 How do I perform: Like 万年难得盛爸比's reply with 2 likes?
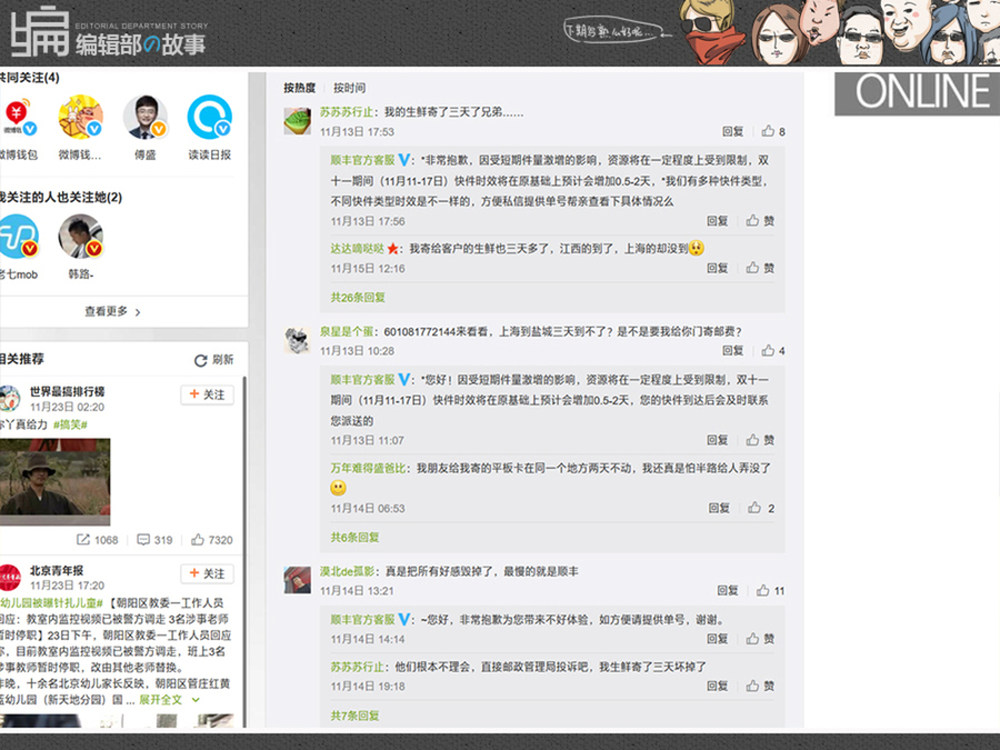click(761, 508)
